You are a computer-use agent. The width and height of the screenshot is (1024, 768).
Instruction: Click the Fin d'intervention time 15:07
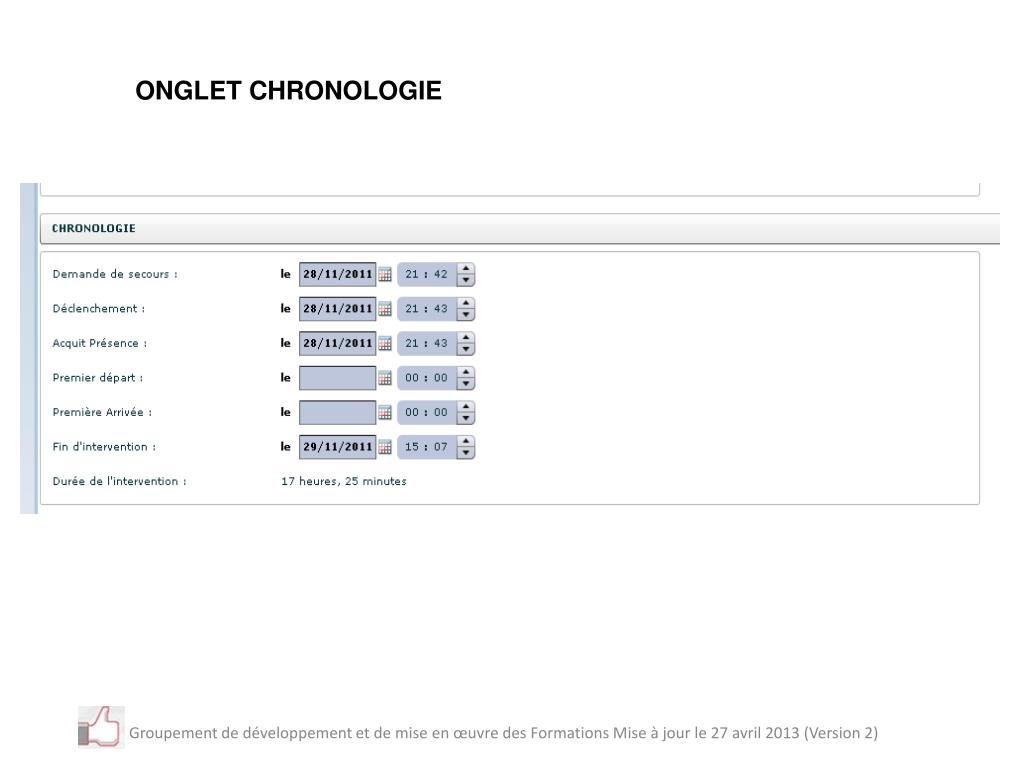[426, 447]
